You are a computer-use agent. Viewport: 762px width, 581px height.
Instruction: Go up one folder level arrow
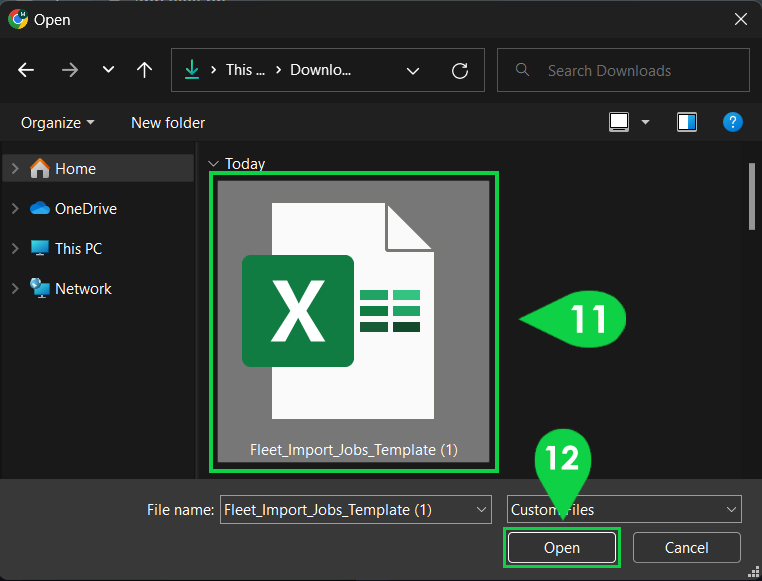click(x=144, y=70)
